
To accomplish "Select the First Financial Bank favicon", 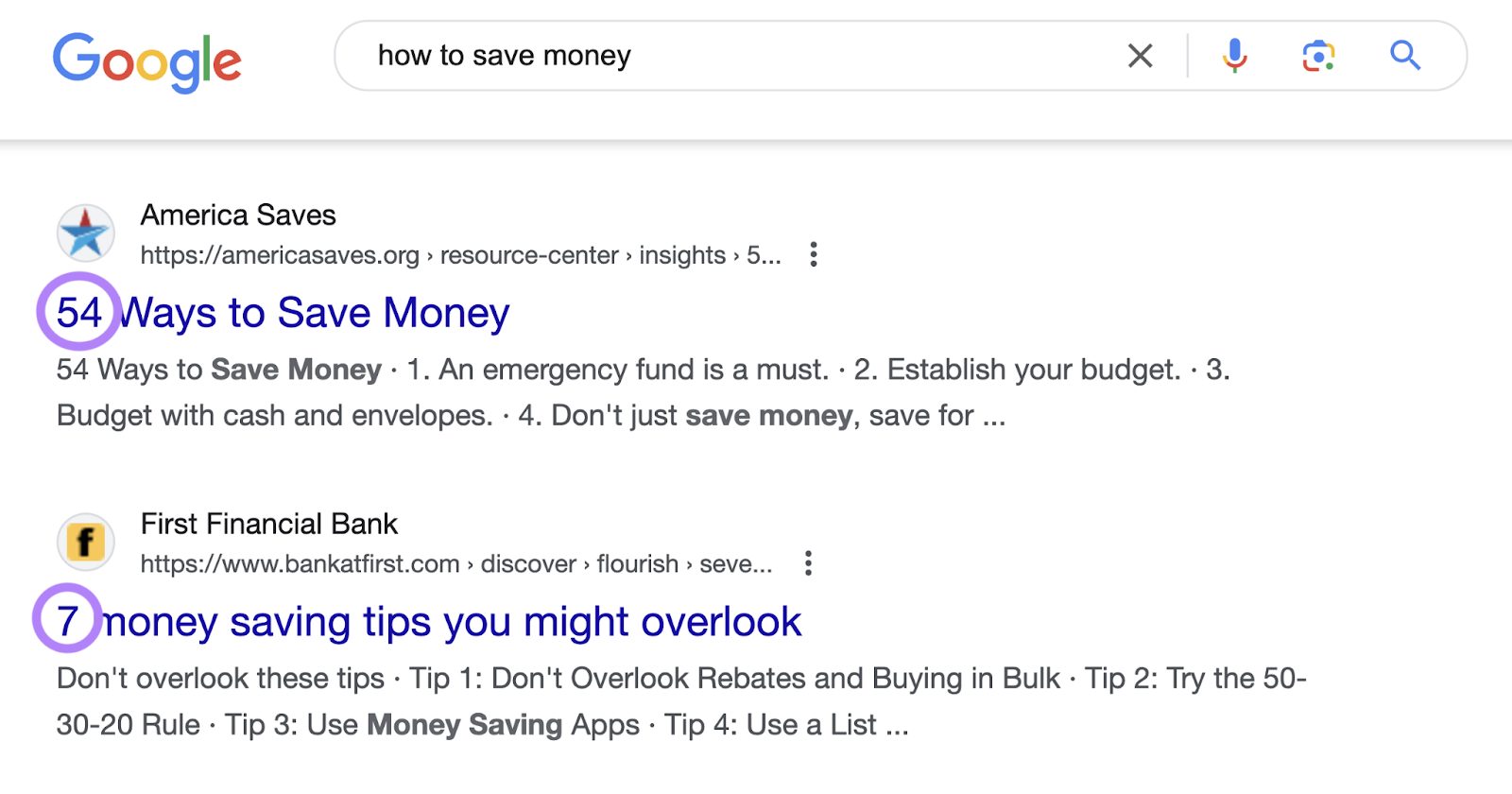I will pos(85,542).
